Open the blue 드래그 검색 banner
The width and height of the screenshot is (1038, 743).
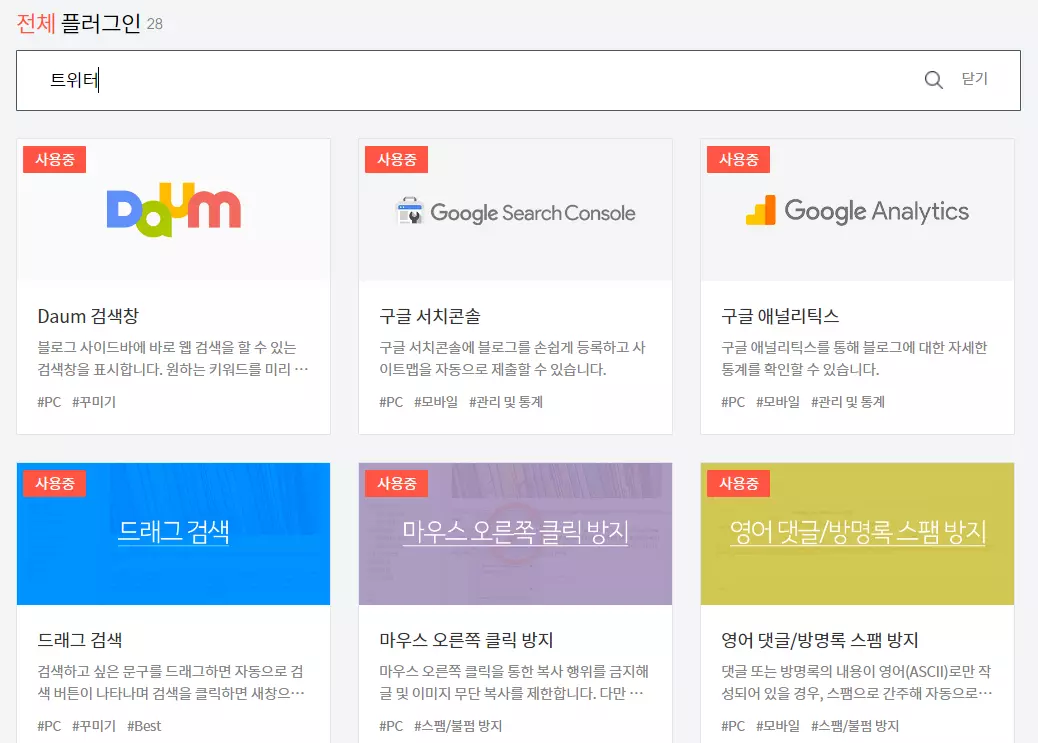click(x=173, y=534)
